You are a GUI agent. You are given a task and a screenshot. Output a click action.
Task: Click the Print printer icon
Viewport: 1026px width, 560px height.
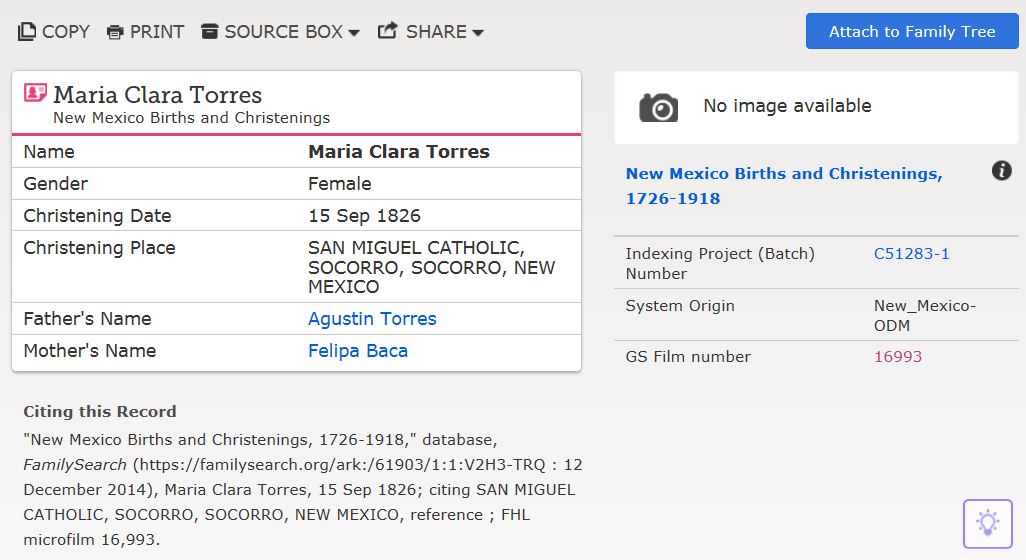point(115,32)
